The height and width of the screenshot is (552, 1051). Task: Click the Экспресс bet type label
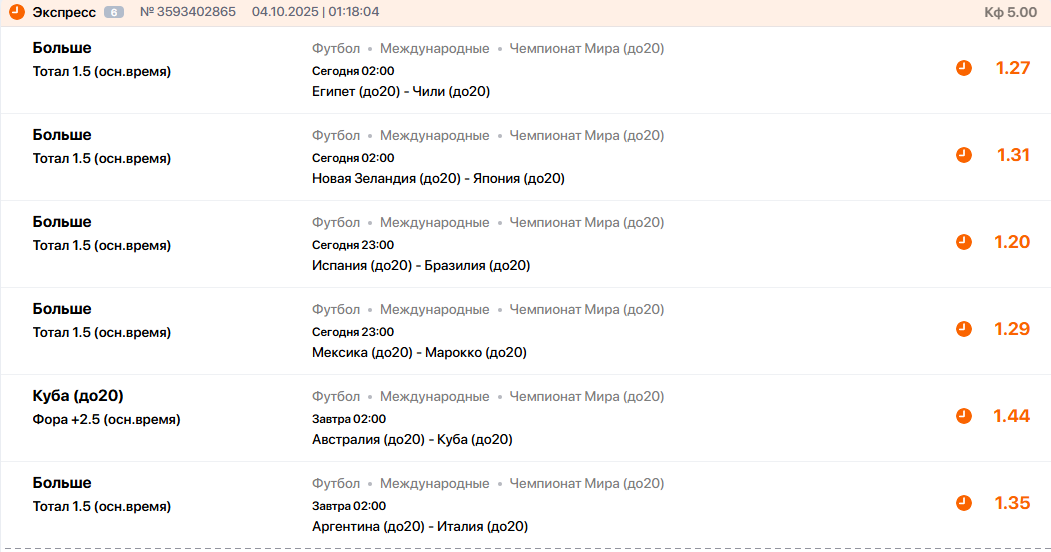[64, 12]
